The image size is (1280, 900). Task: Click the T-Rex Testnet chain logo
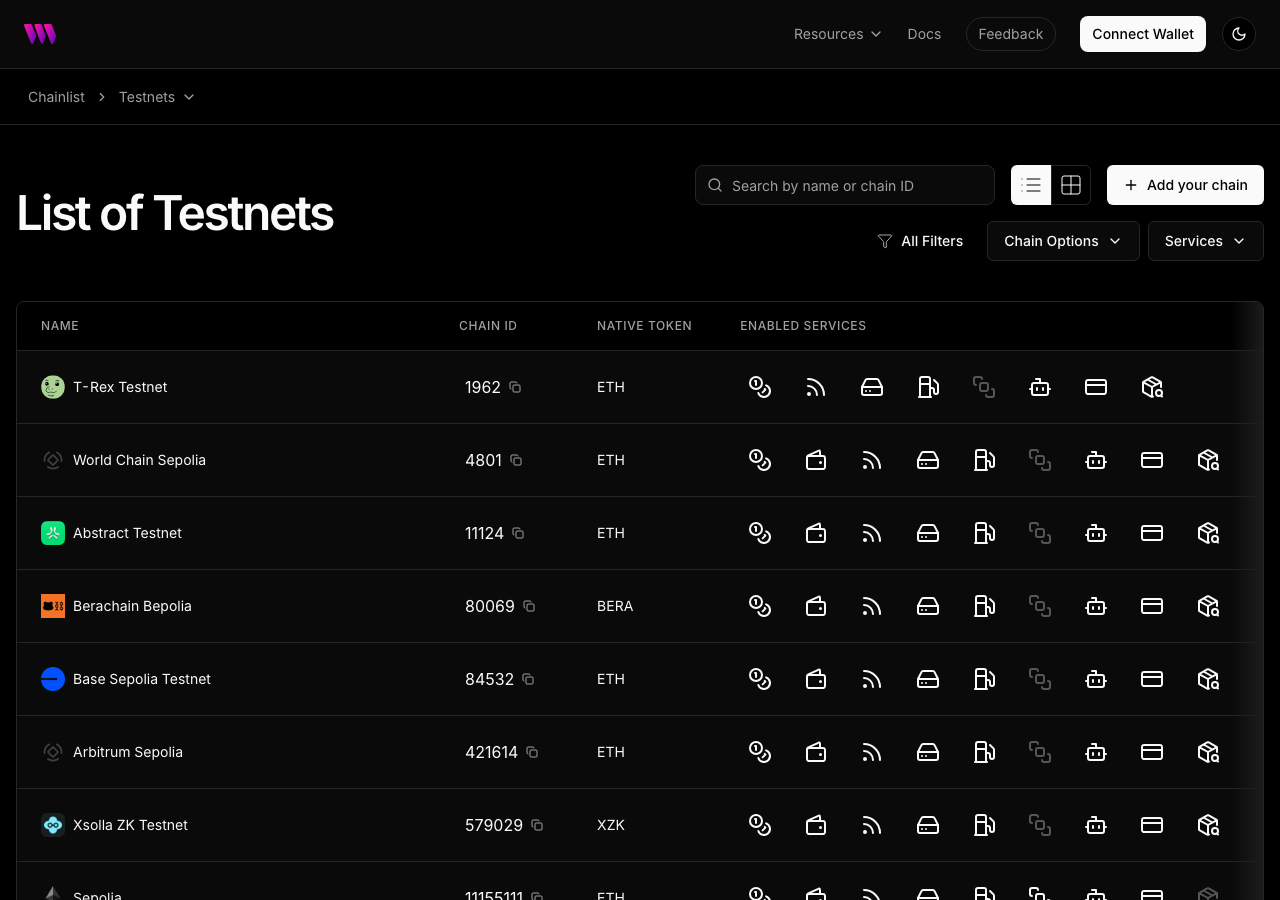click(x=53, y=387)
